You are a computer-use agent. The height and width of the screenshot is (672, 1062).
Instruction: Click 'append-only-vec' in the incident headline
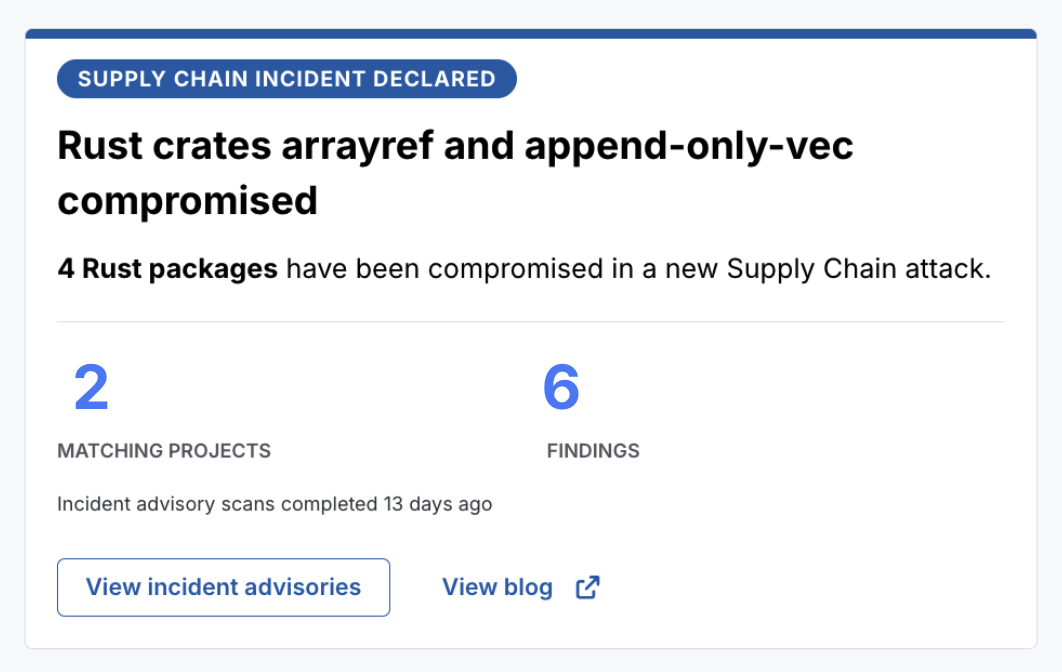coord(689,146)
